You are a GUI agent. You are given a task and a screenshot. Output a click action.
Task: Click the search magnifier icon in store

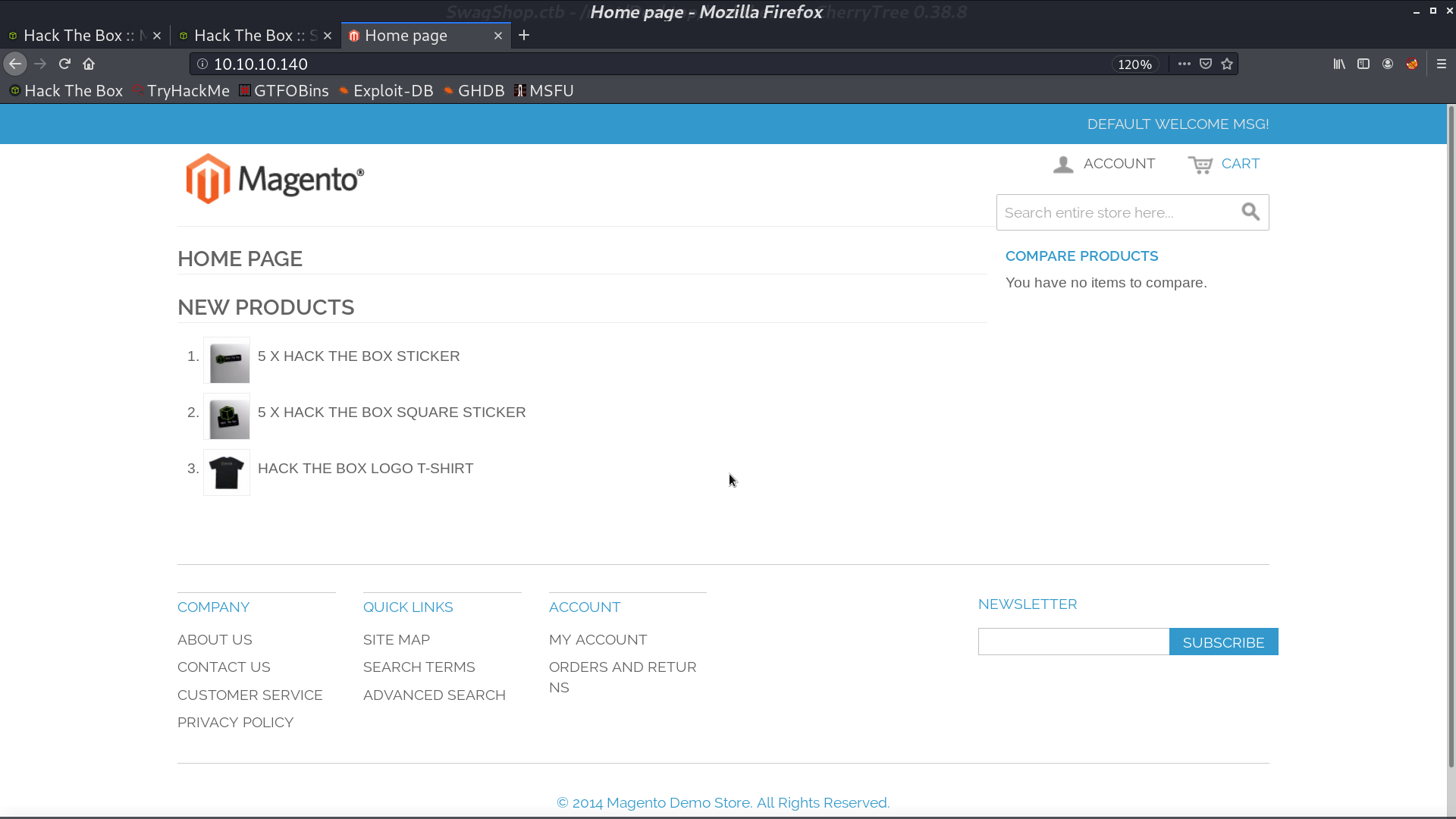pos(1250,212)
